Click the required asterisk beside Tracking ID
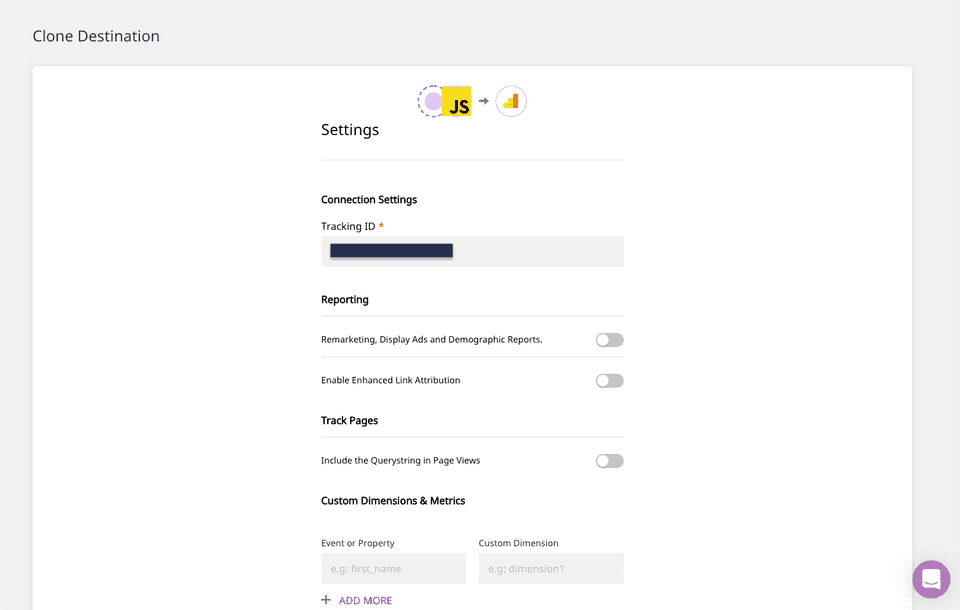Screen dimensions: 960x610 point(381,225)
